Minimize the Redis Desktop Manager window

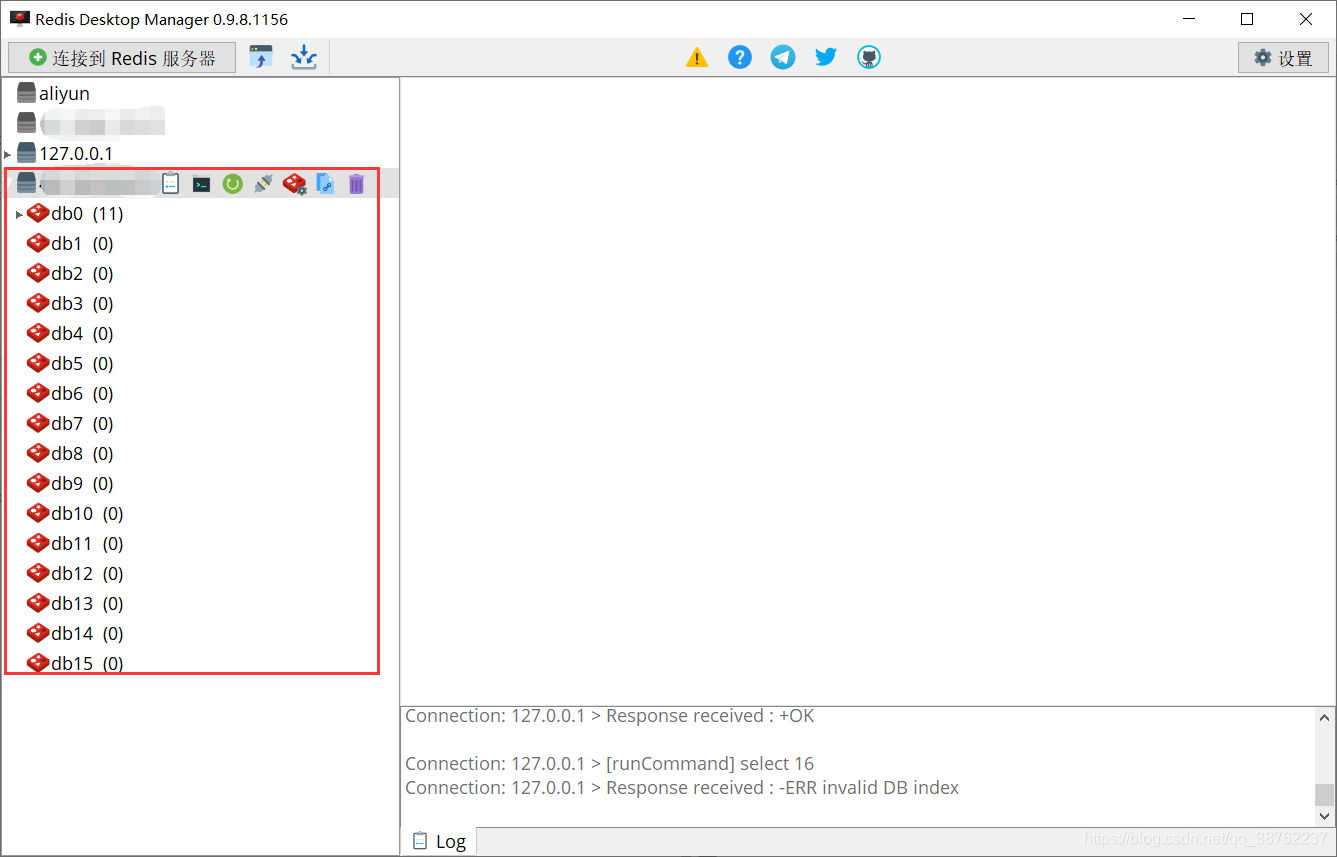pyautogui.click(x=1189, y=19)
